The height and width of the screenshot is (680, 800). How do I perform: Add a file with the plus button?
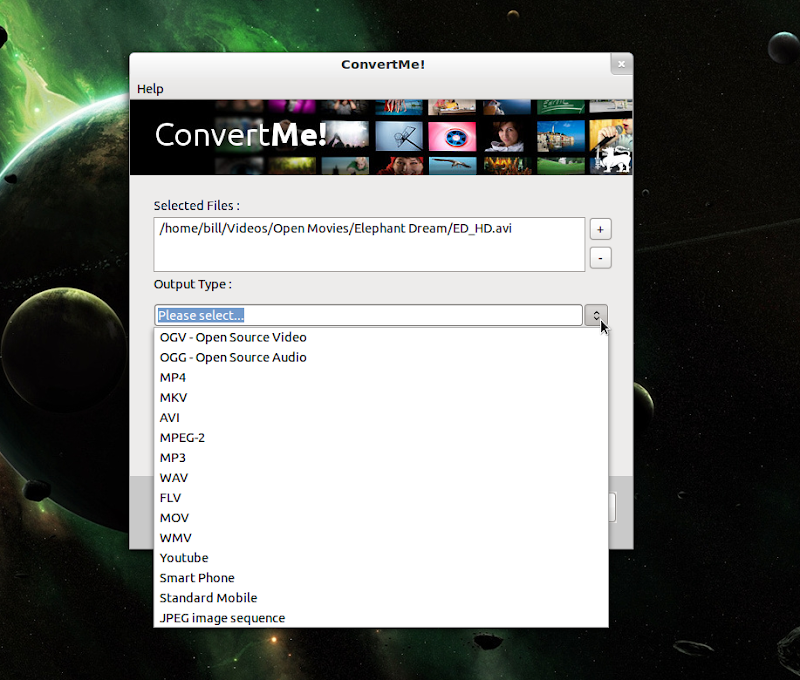600,230
